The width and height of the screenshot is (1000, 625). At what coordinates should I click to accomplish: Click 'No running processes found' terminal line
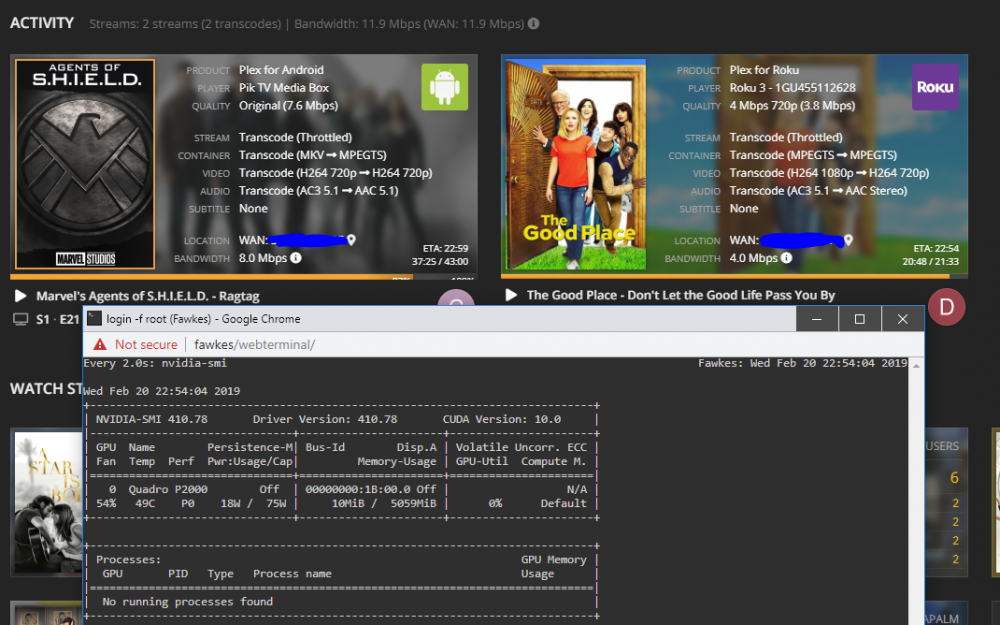point(188,601)
